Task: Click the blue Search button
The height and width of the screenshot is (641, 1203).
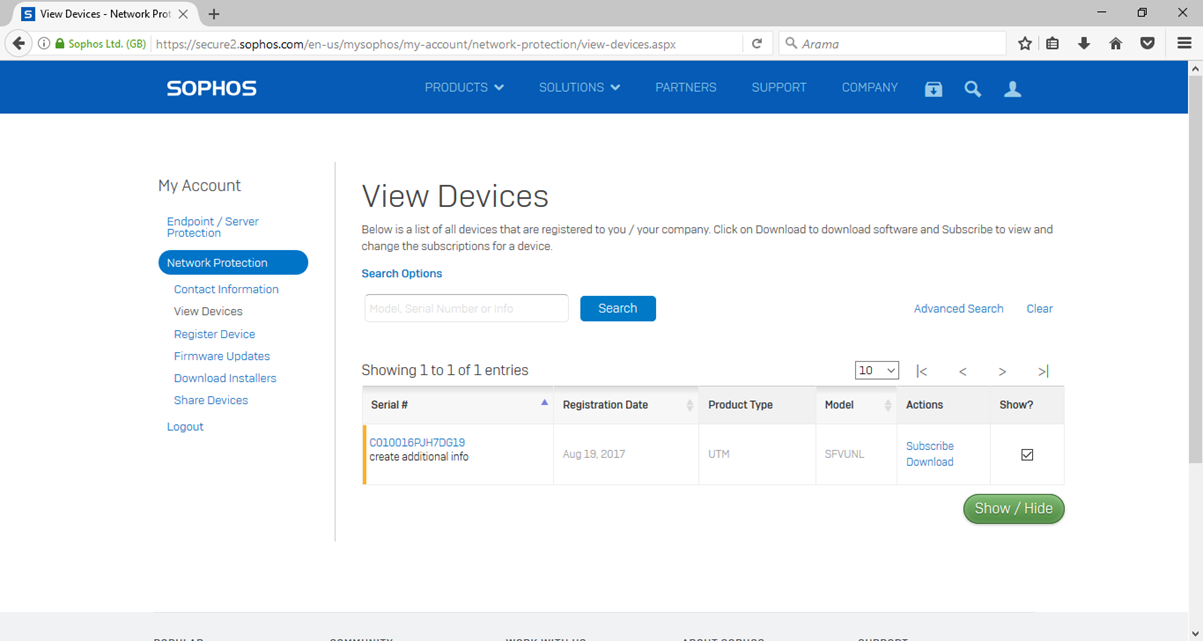Action: click(618, 308)
